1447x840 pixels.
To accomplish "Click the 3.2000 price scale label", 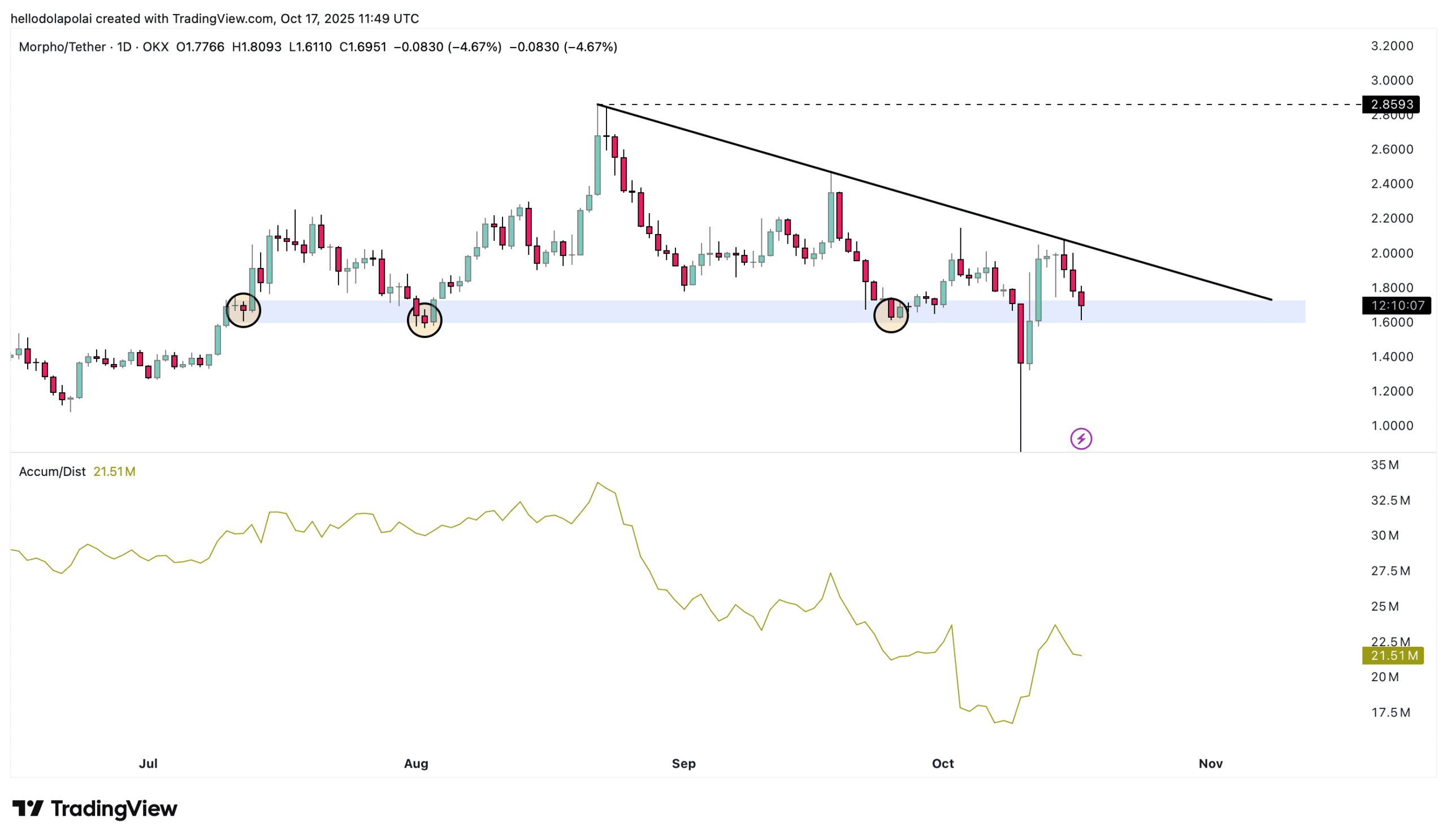I will [1392, 46].
